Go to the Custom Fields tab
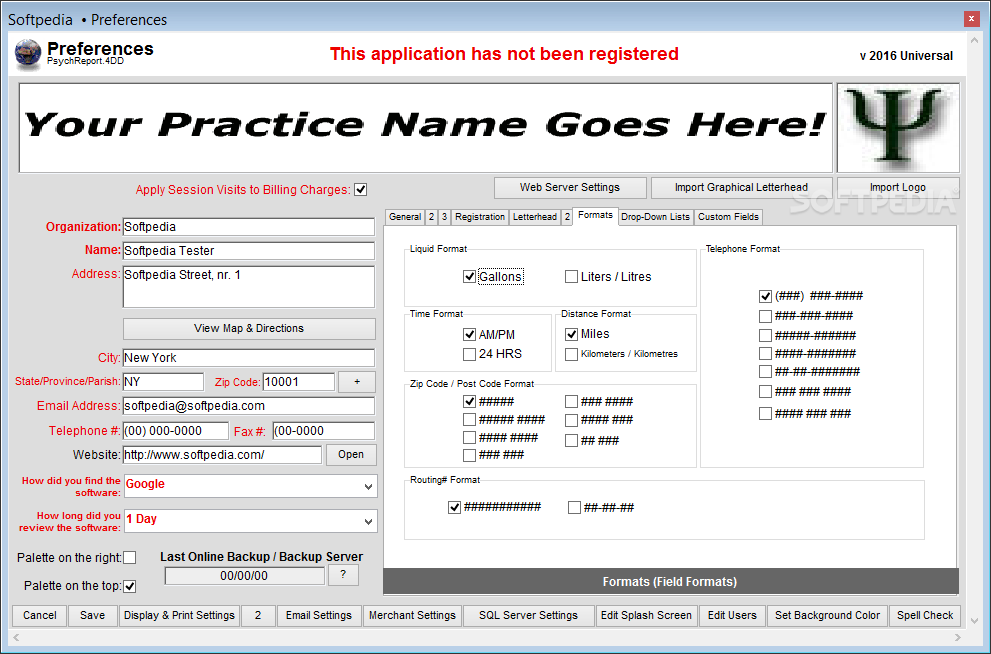 (x=728, y=217)
